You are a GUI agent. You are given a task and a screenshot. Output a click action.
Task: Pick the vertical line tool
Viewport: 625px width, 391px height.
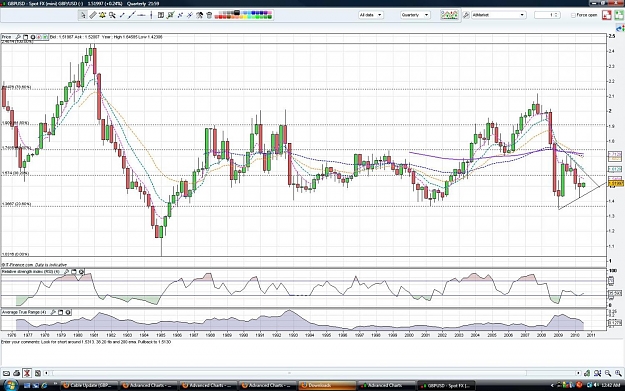[x=151, y=15]
